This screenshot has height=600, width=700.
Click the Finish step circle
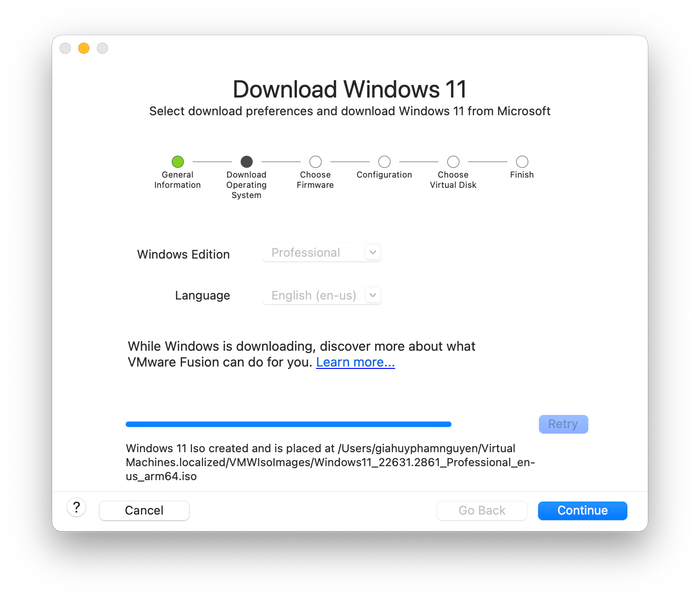point(522,161)
